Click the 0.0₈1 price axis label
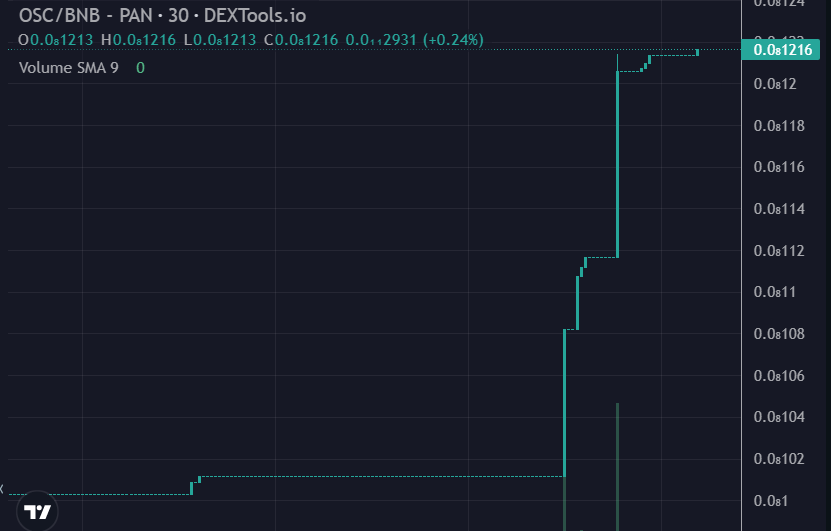The height and width of the screenshot is (531, 831). 771,501
